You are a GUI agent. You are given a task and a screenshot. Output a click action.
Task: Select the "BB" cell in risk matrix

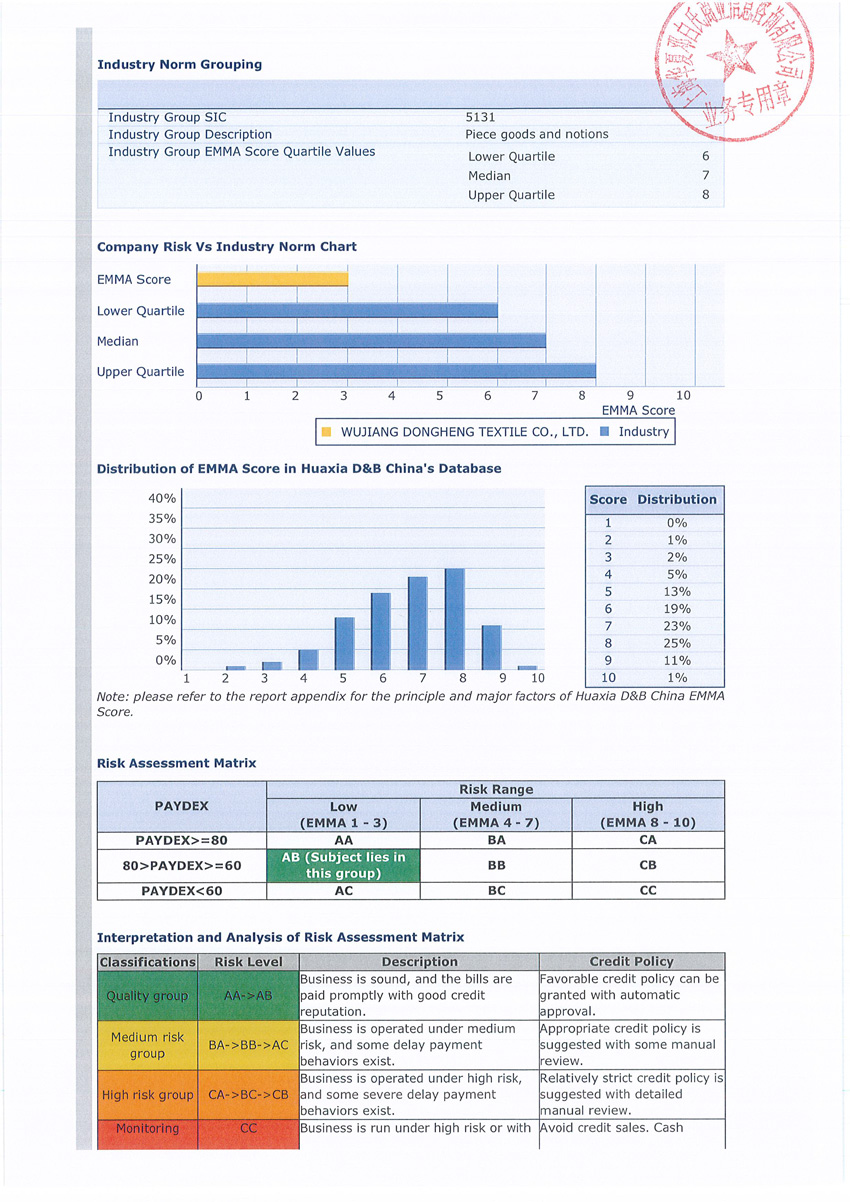click(496, 866)
